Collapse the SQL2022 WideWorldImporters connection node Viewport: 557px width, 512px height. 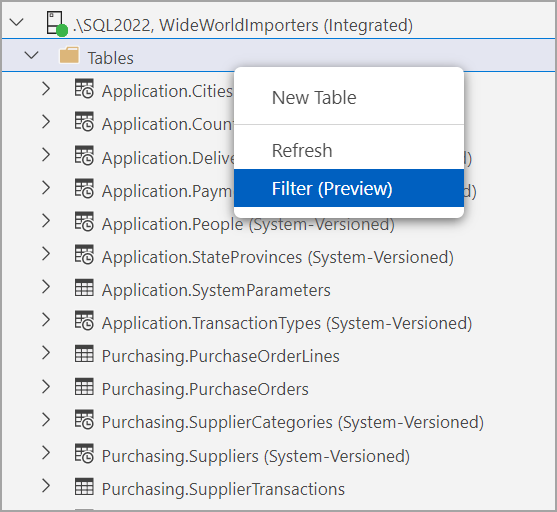click(16, 22)
